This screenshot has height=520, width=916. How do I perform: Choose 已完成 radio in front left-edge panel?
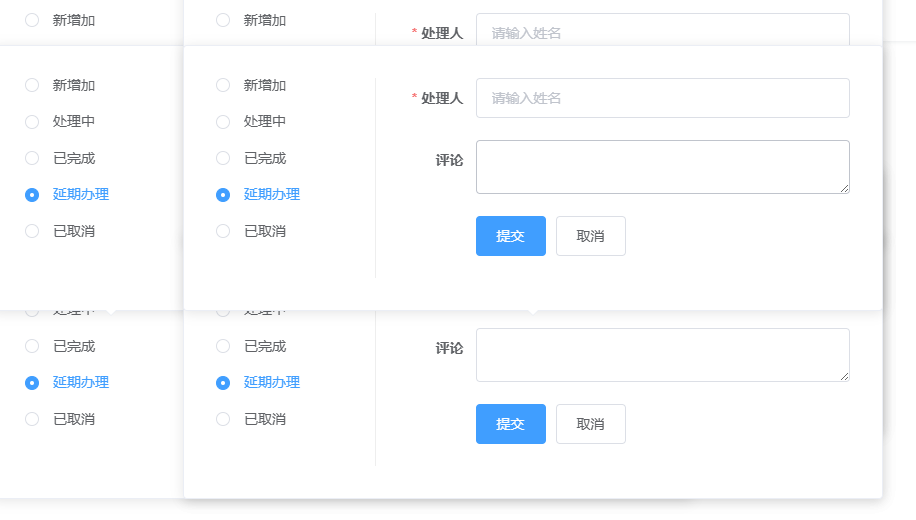32,158
